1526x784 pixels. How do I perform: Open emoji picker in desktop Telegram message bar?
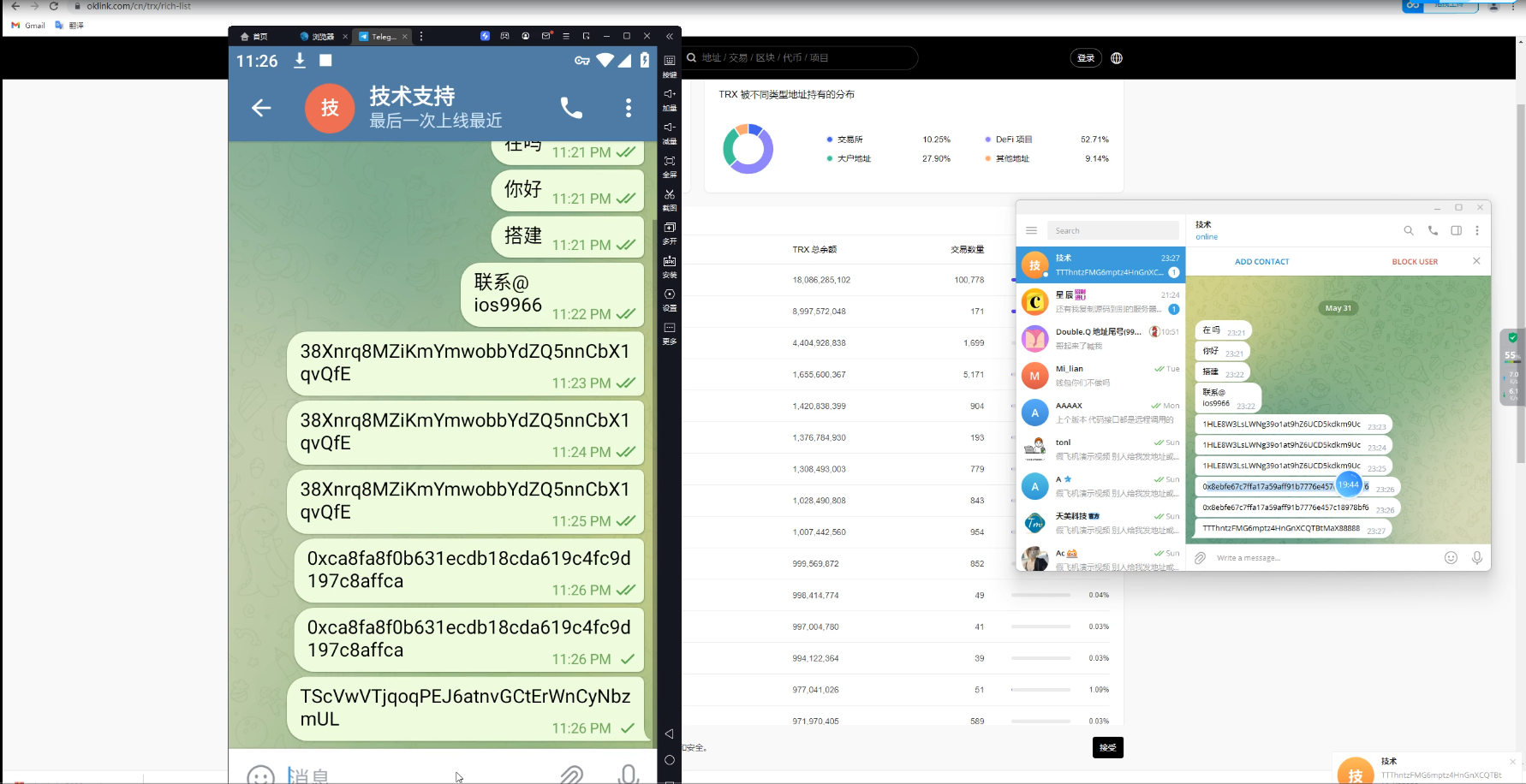1451,558
